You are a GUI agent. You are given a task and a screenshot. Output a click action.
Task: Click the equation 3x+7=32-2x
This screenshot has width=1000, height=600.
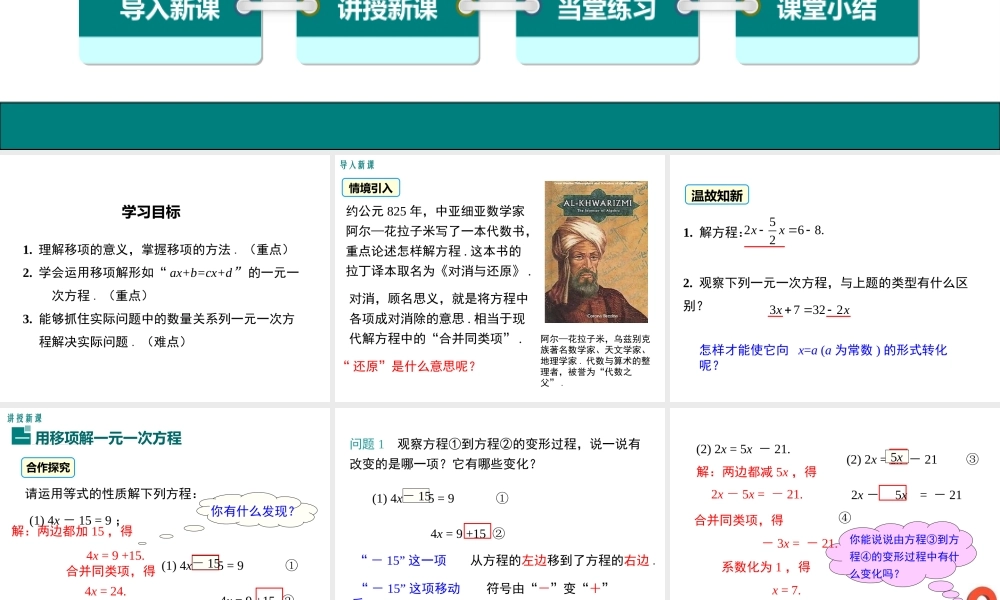tap(809, 311)
